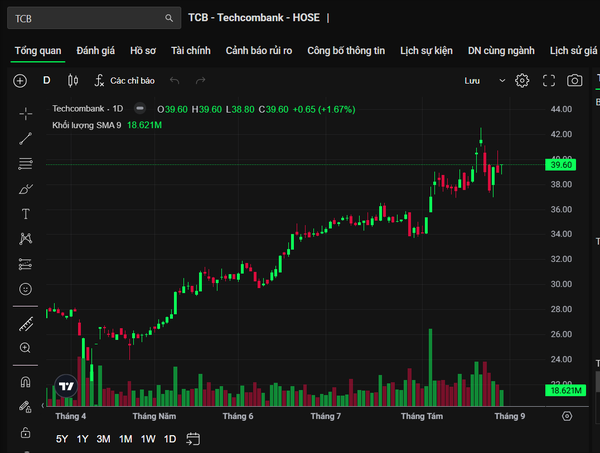Select the trend line drawing tool

pos(26,139)
